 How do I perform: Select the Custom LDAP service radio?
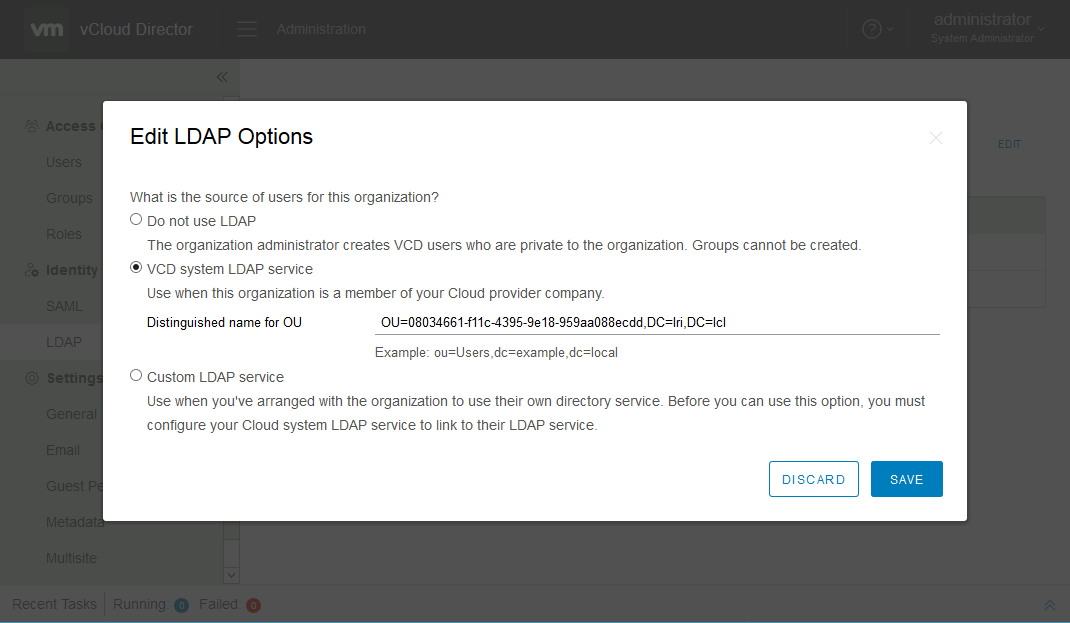tap(136, 375)
